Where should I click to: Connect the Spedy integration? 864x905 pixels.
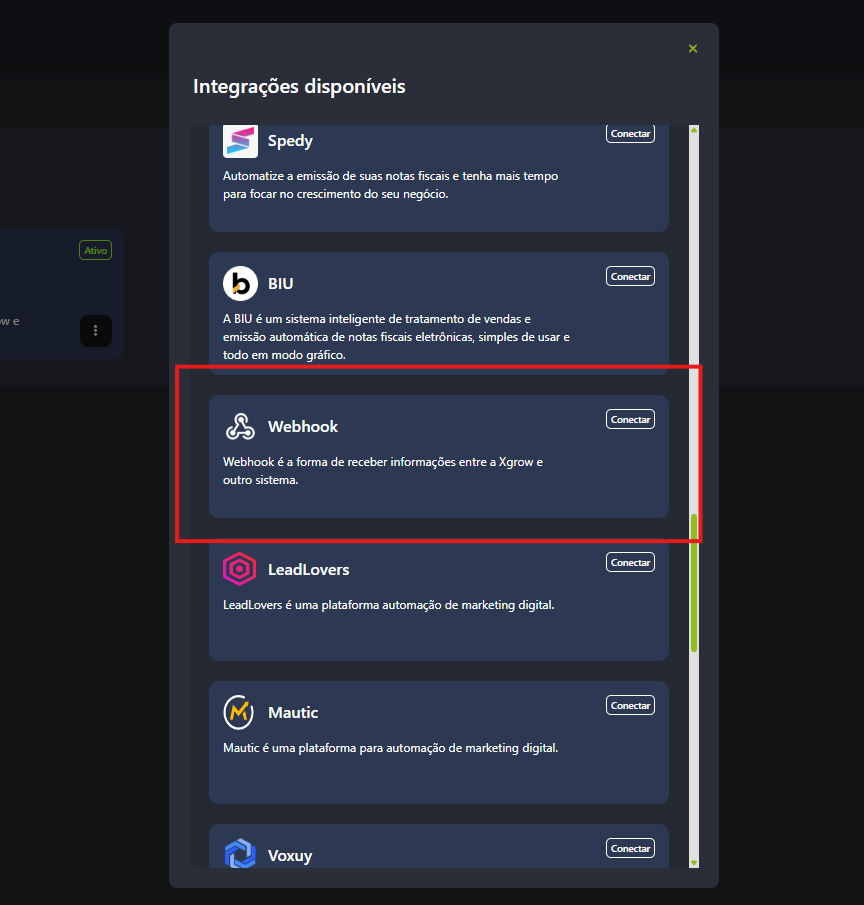[x=630, y=134]
